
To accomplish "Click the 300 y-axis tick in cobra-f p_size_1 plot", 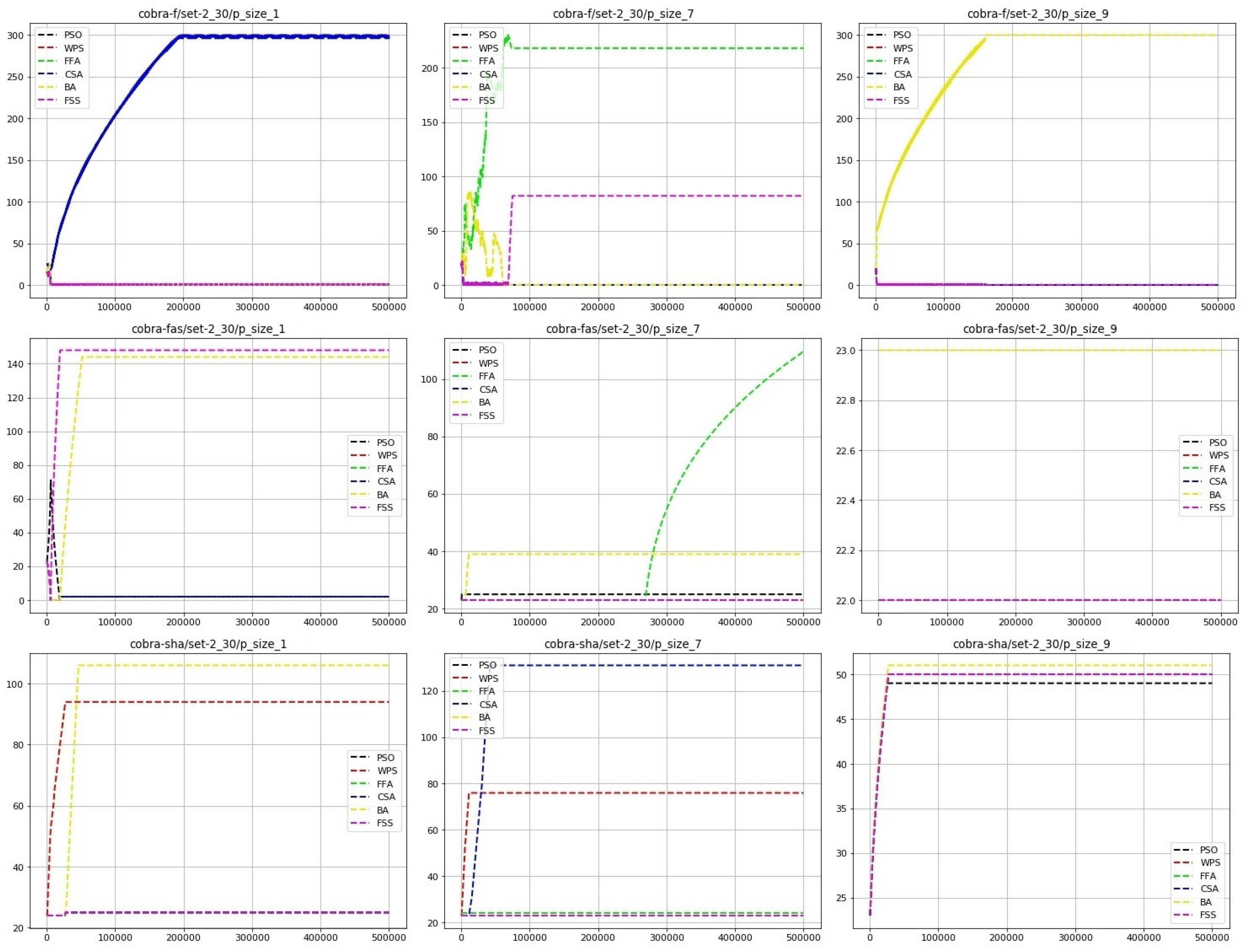I will pyautogui.click(x=15, y=35).
